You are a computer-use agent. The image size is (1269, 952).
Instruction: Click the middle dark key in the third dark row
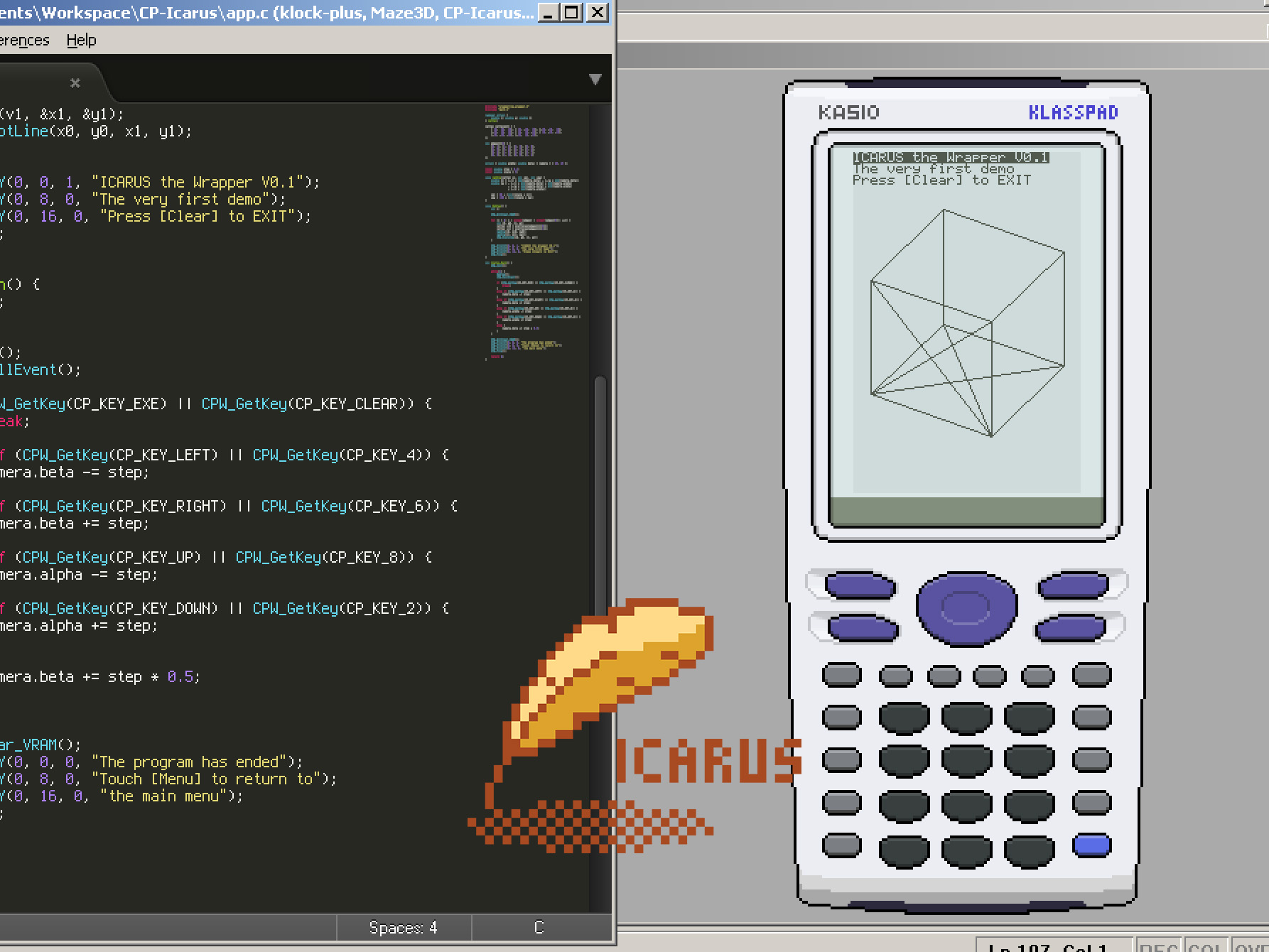966,806
